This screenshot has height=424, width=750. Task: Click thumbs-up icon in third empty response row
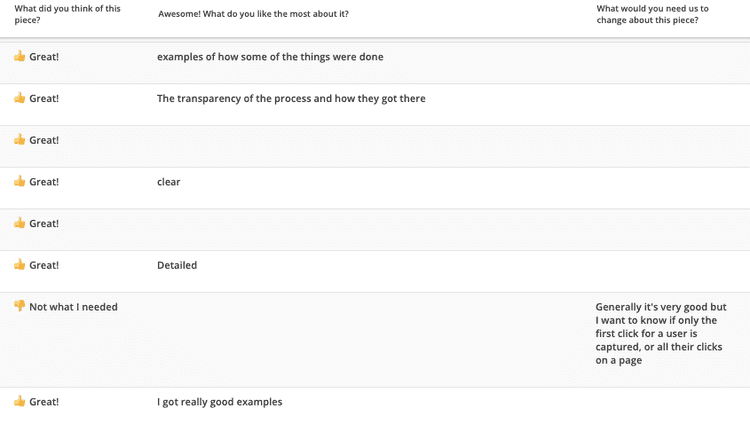coord(20,140)
